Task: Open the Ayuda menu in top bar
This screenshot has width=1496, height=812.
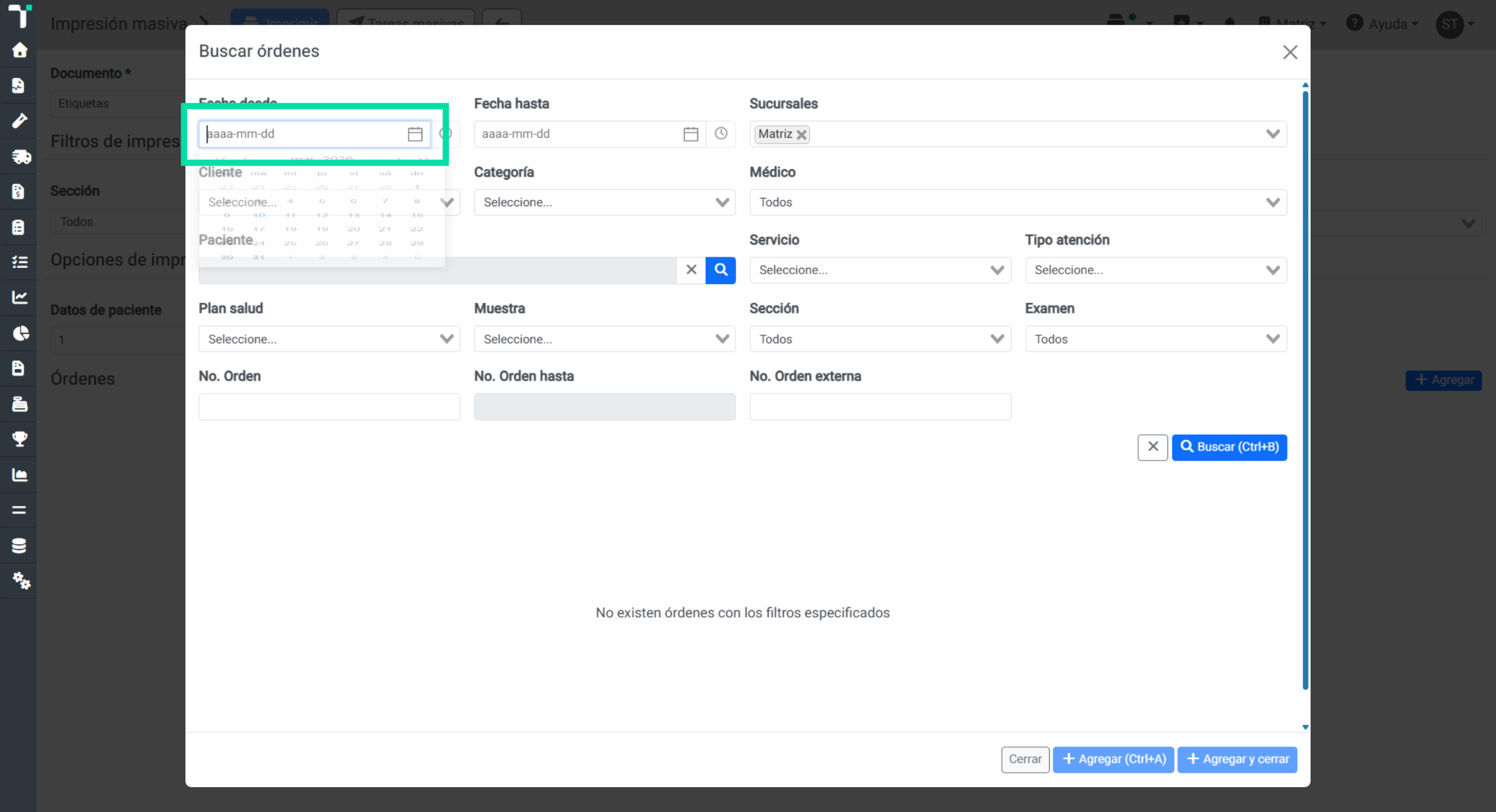Action: point(1382,24)
